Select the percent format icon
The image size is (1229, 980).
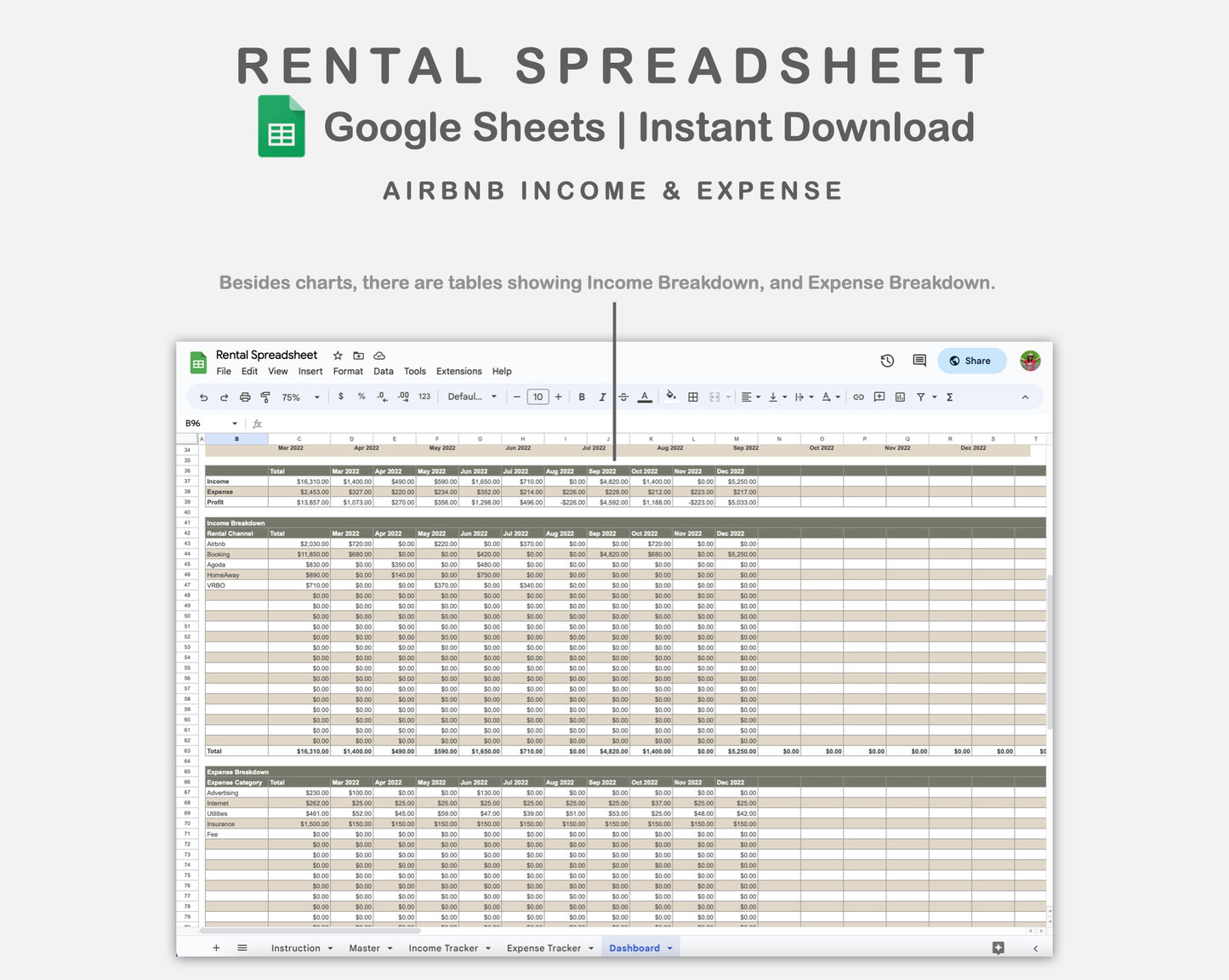361,396
